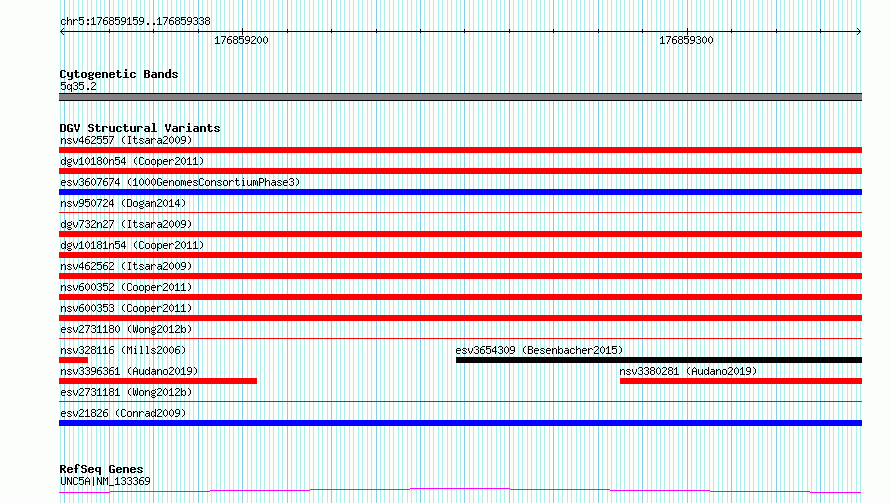This screenshot has width=890, height=503.
Task: Open variant nsv3396361 (Audano2019)
Action: (129, 371)
